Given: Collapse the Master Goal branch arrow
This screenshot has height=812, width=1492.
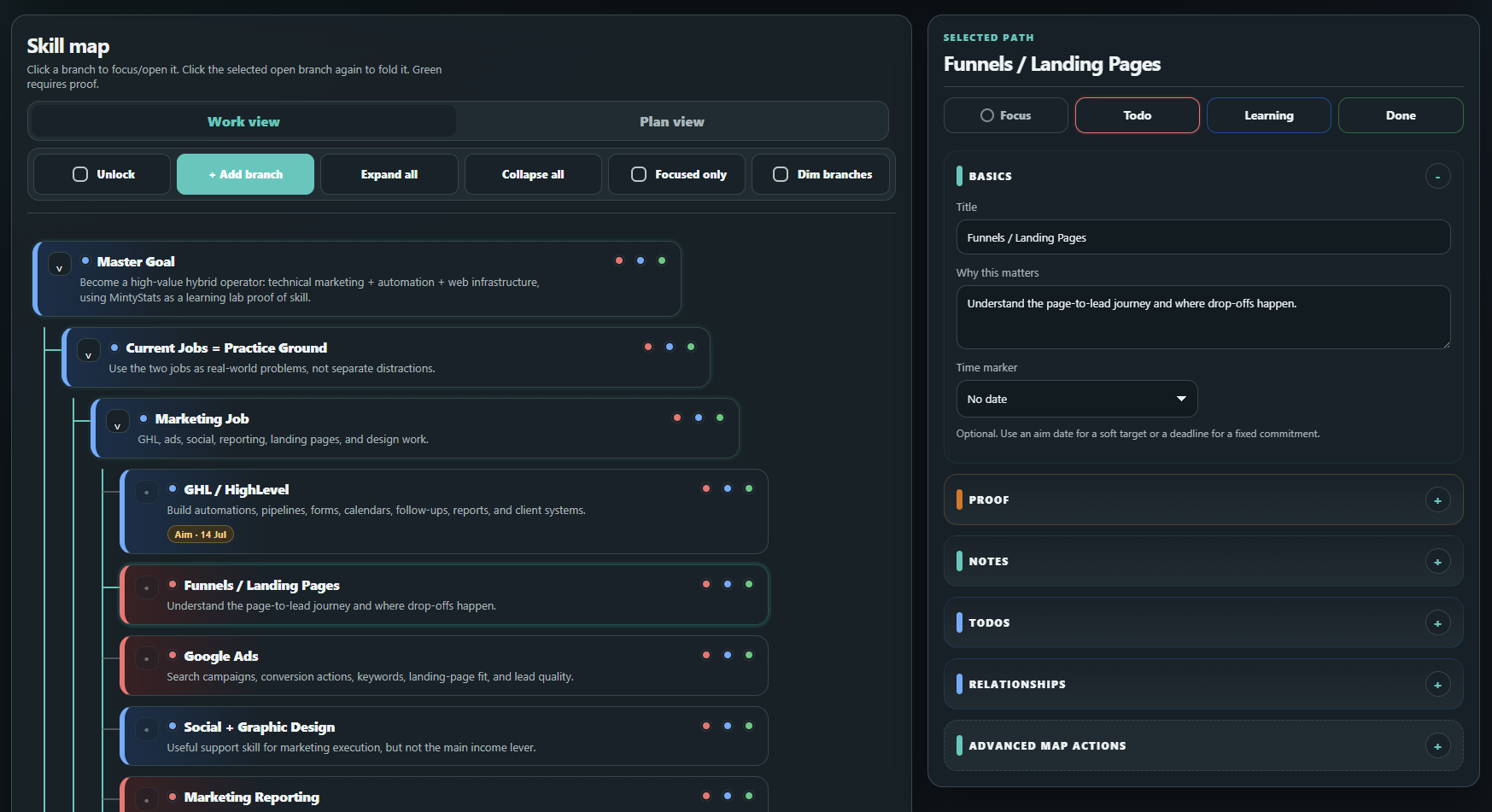Looking at the screenshot, I should pyautogui.click(x=60, y=264).
